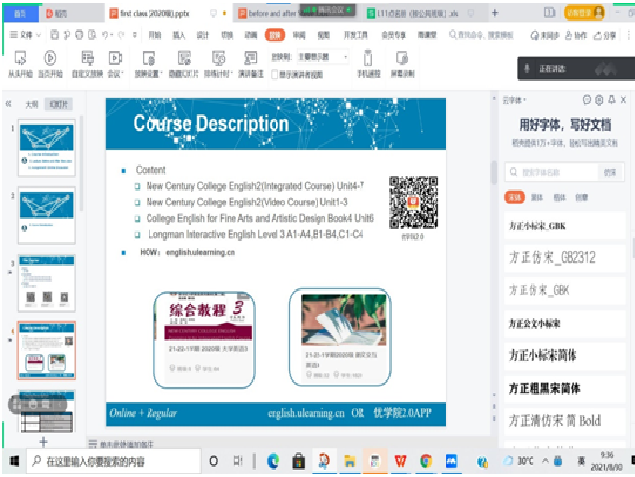Screen dimensions: 635x477
Task: Click the feedback bubble icon in font panel header
Action: [x=587, y=100]
